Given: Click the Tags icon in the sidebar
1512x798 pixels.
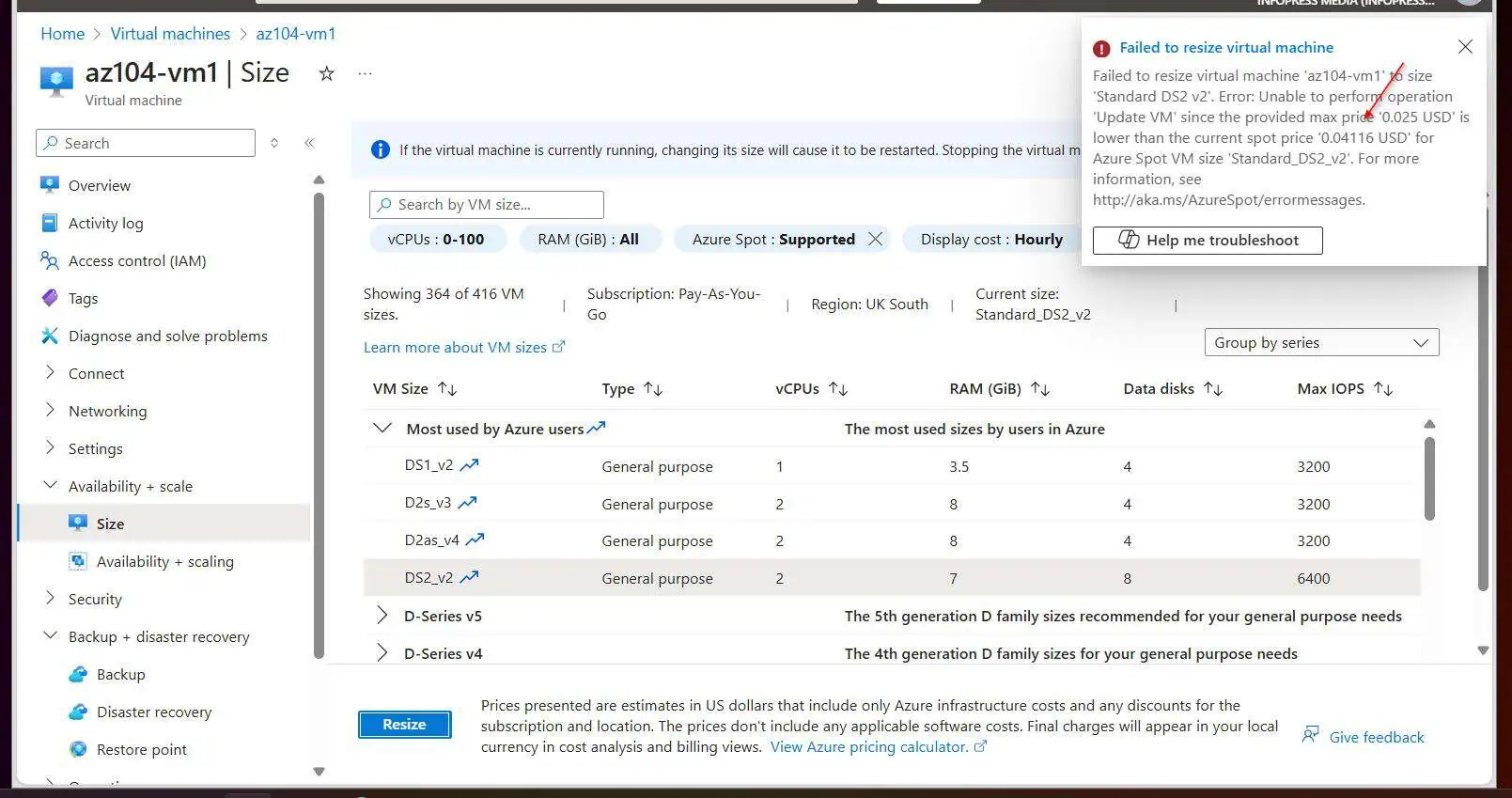Looking at the screenshot, I should click(50, 298).
